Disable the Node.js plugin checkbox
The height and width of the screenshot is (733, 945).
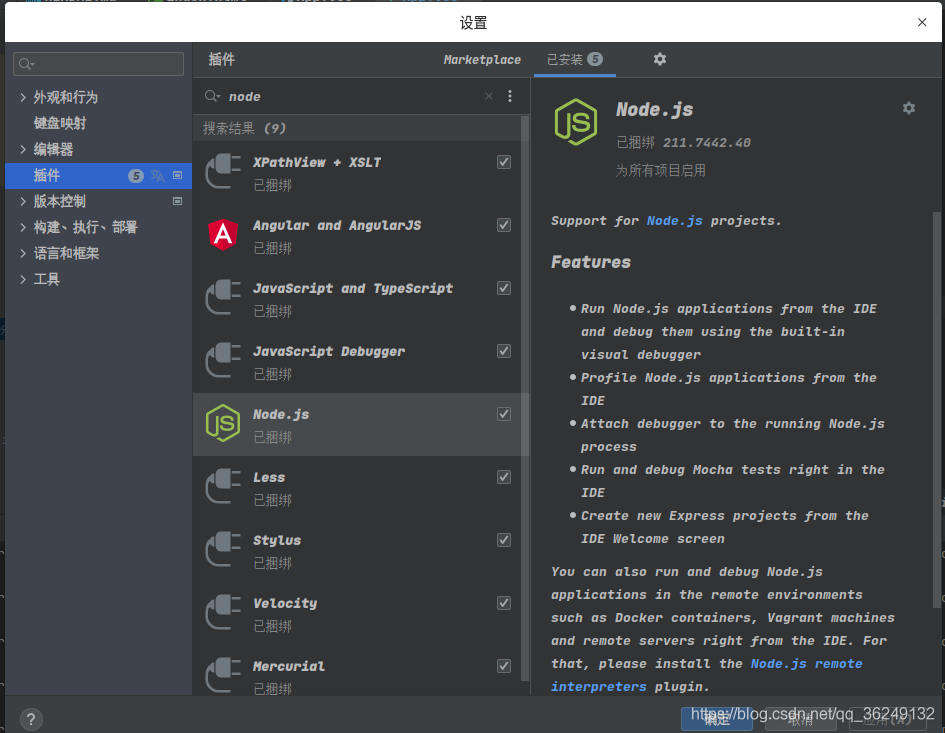(504, 413)
